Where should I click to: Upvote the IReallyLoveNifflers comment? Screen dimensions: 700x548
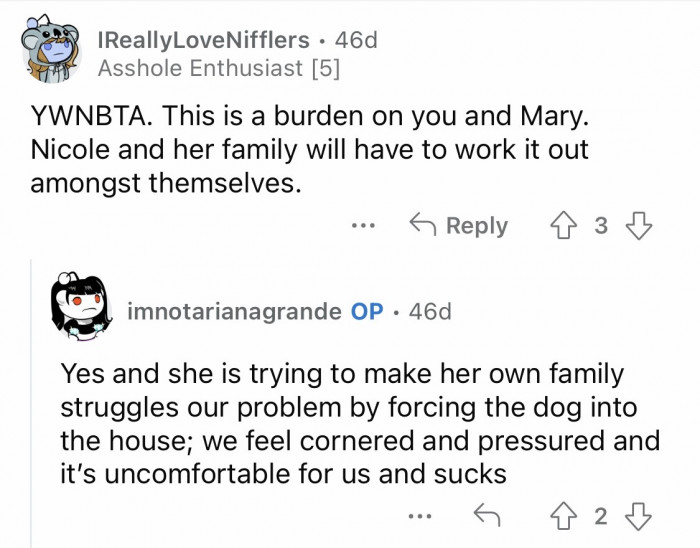pyautogui.click(x=564, y=225)
